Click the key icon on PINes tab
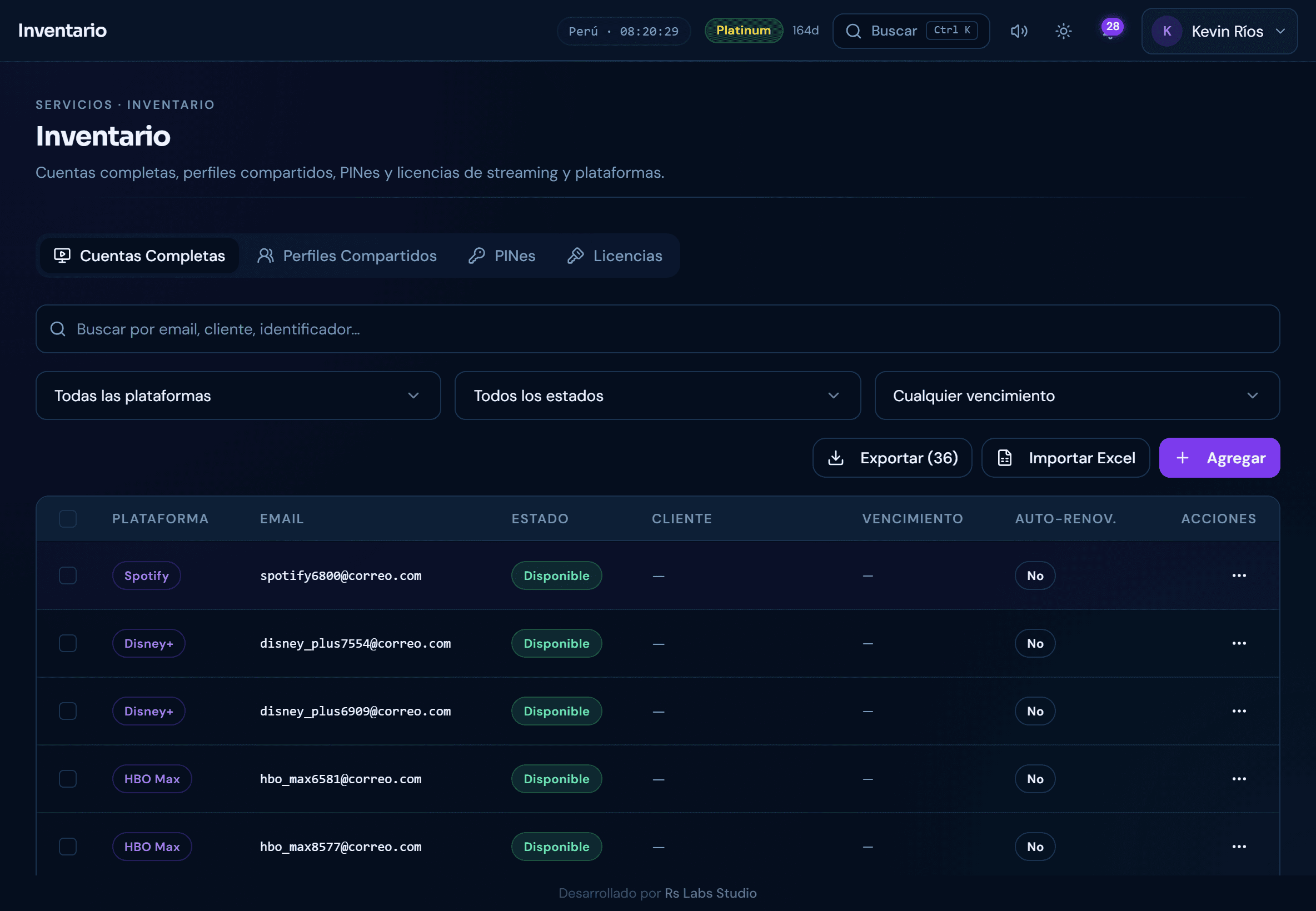The width and height of the screenshot is (1316, 911). 477,255
